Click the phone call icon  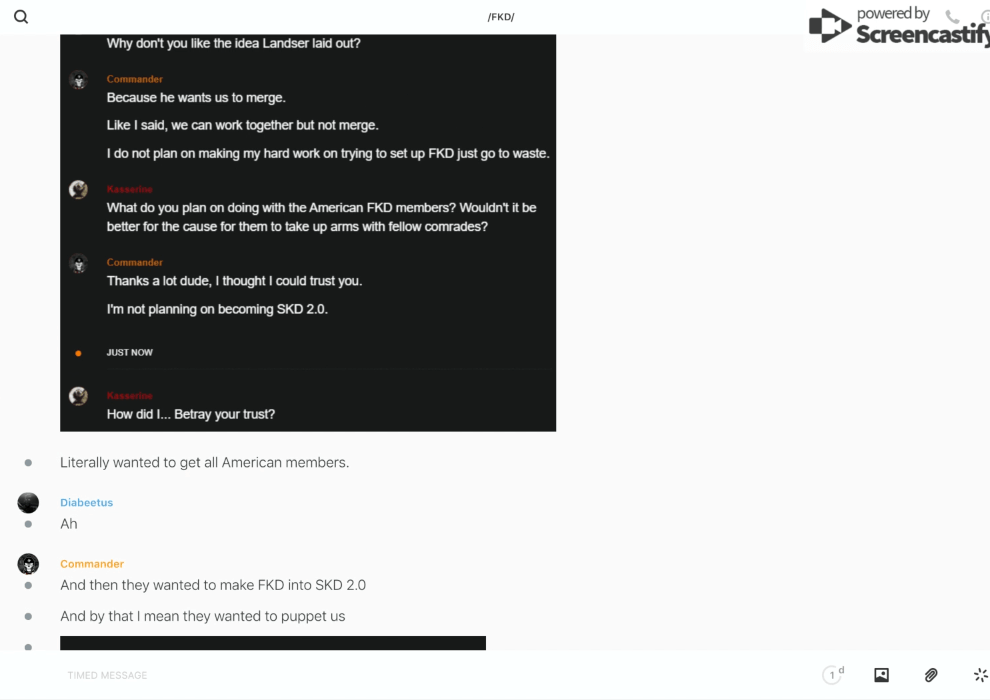[952, 16]
